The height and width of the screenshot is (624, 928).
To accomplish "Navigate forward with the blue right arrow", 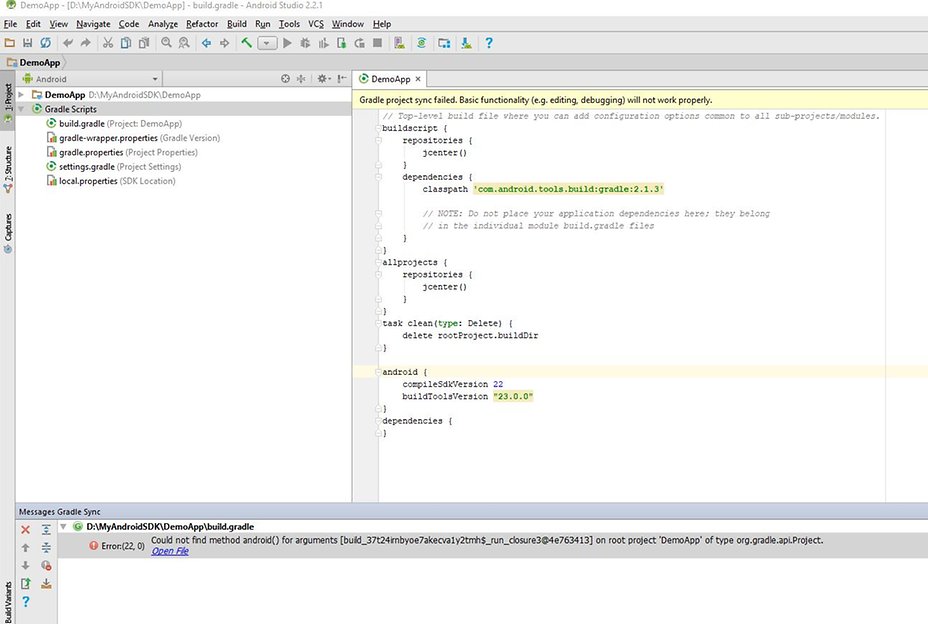I will pos(224,43).
